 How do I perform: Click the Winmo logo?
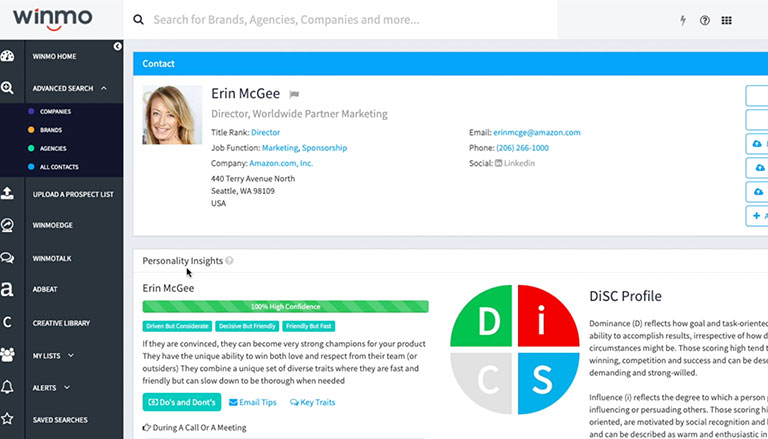tap(52, 19)
